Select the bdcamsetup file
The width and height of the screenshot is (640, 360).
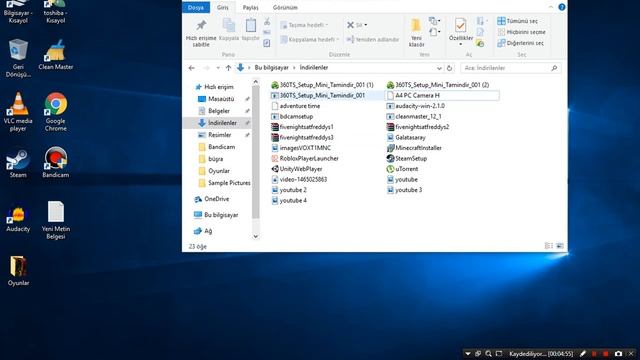pyautogui.click(x=296, y=116)
